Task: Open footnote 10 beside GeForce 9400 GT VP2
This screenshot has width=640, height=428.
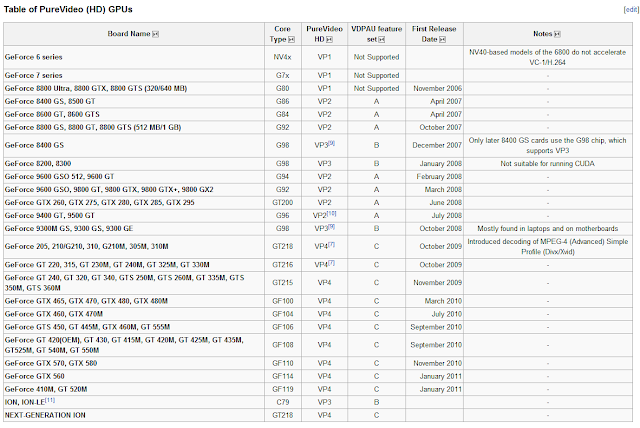Action: coord(332,213)
